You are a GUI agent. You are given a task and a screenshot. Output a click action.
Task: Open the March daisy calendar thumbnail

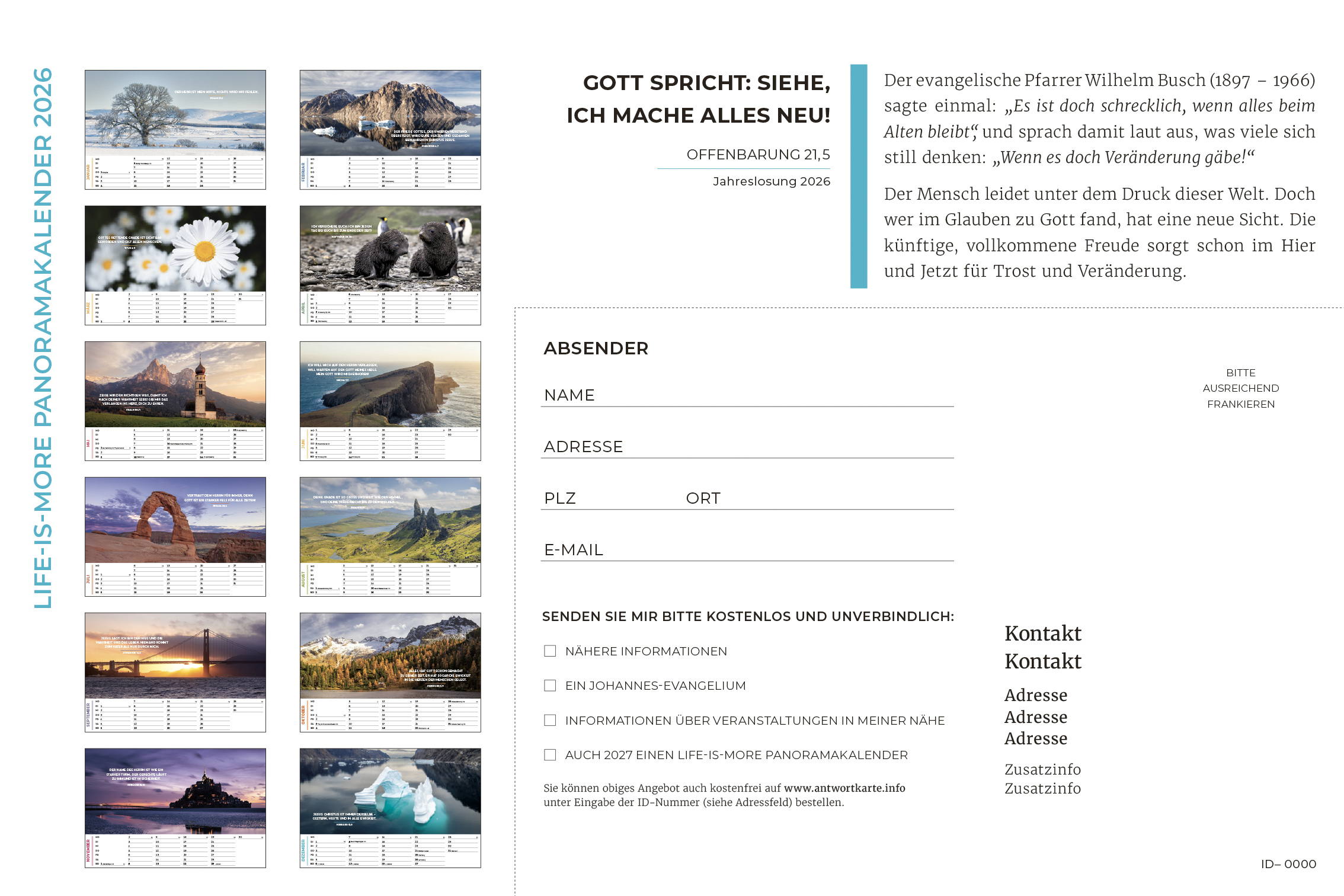[175, 265]
